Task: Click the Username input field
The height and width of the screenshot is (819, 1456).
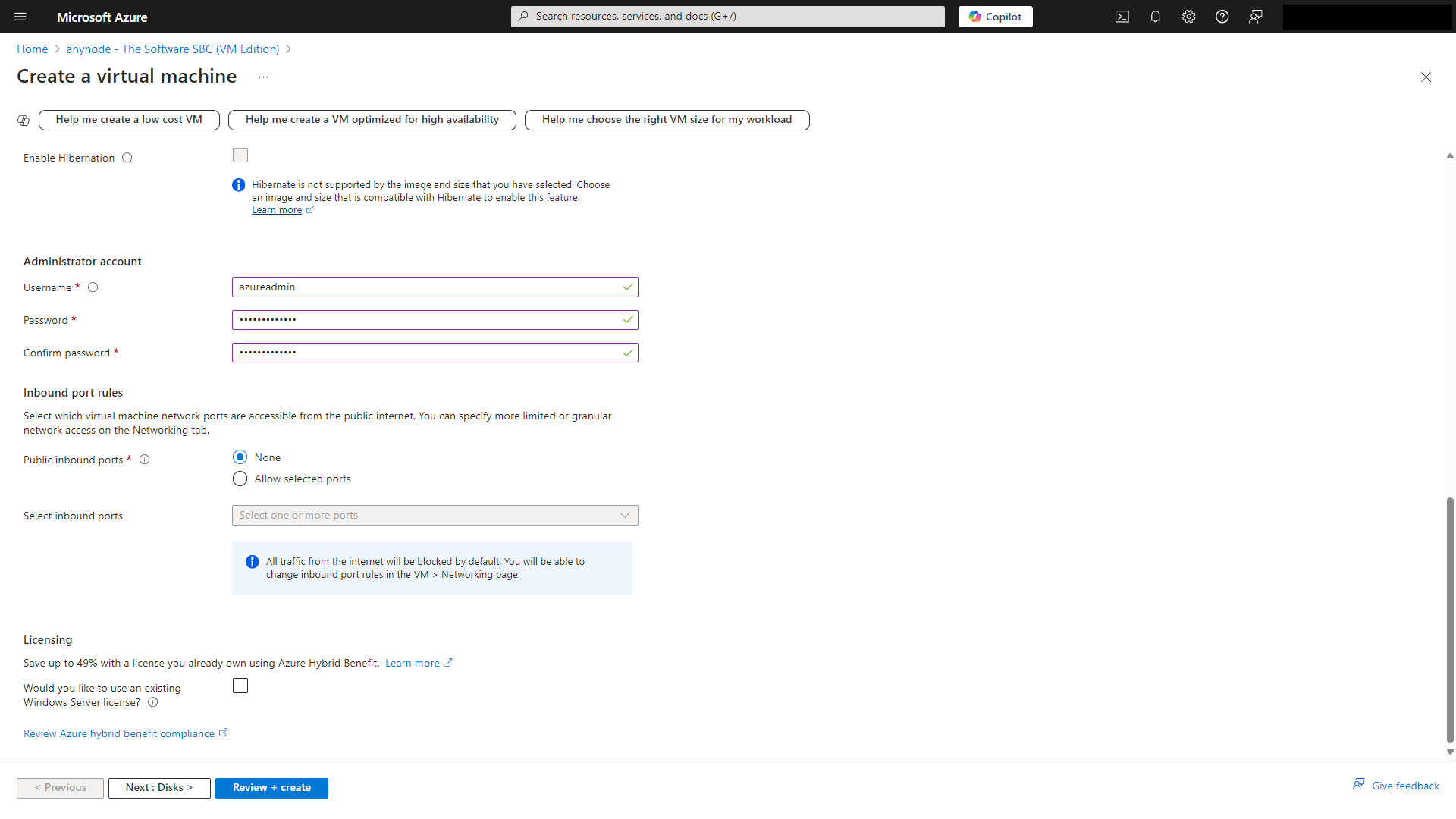Action: point(435,287)
